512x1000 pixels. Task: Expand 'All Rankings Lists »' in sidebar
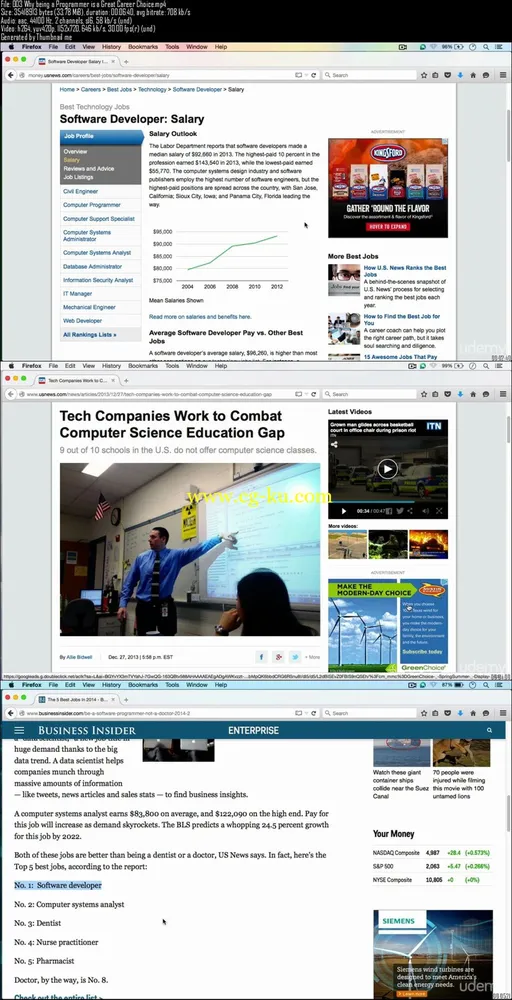pos(89,334)
